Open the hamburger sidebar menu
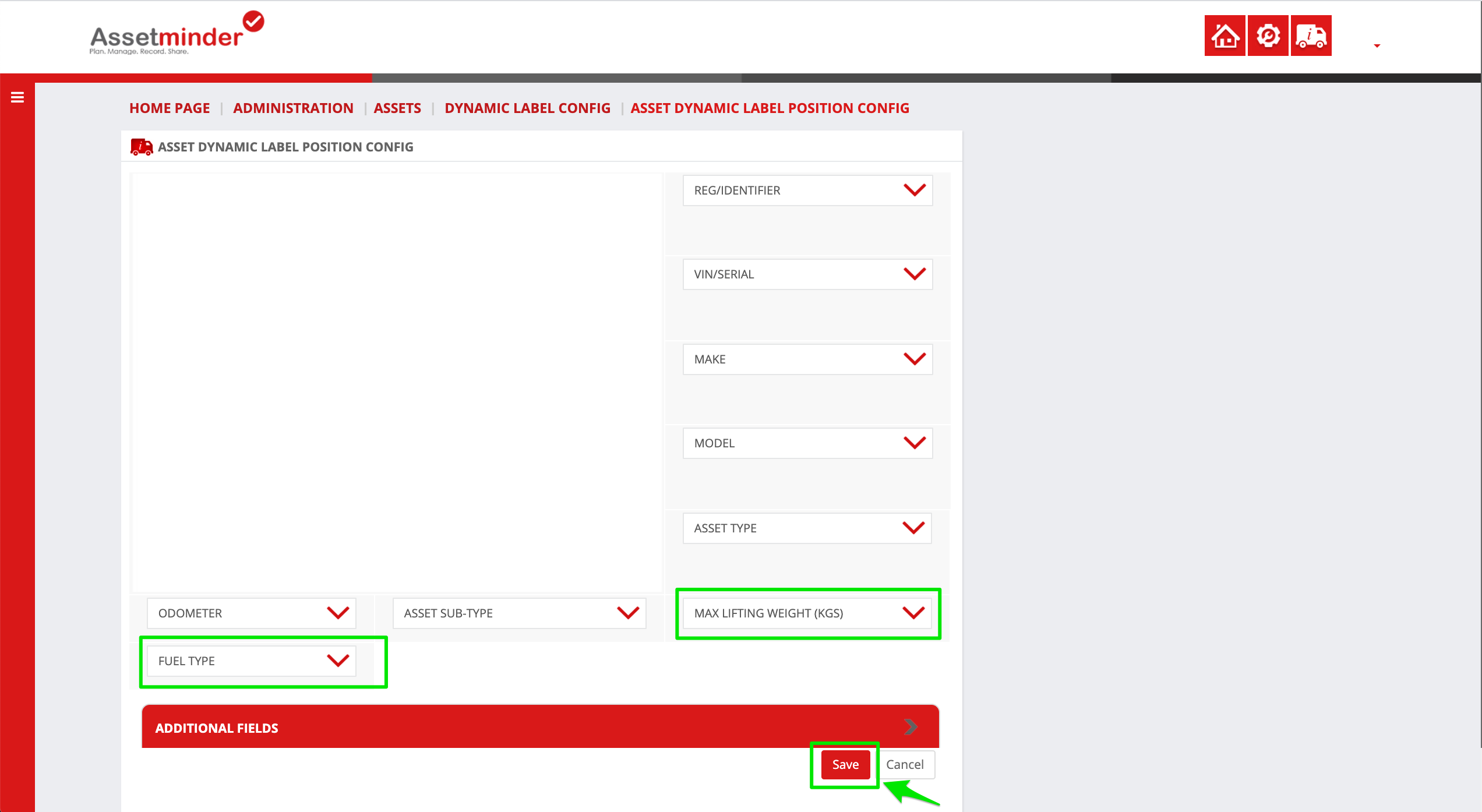The image size is (1482, 812). 17,97
